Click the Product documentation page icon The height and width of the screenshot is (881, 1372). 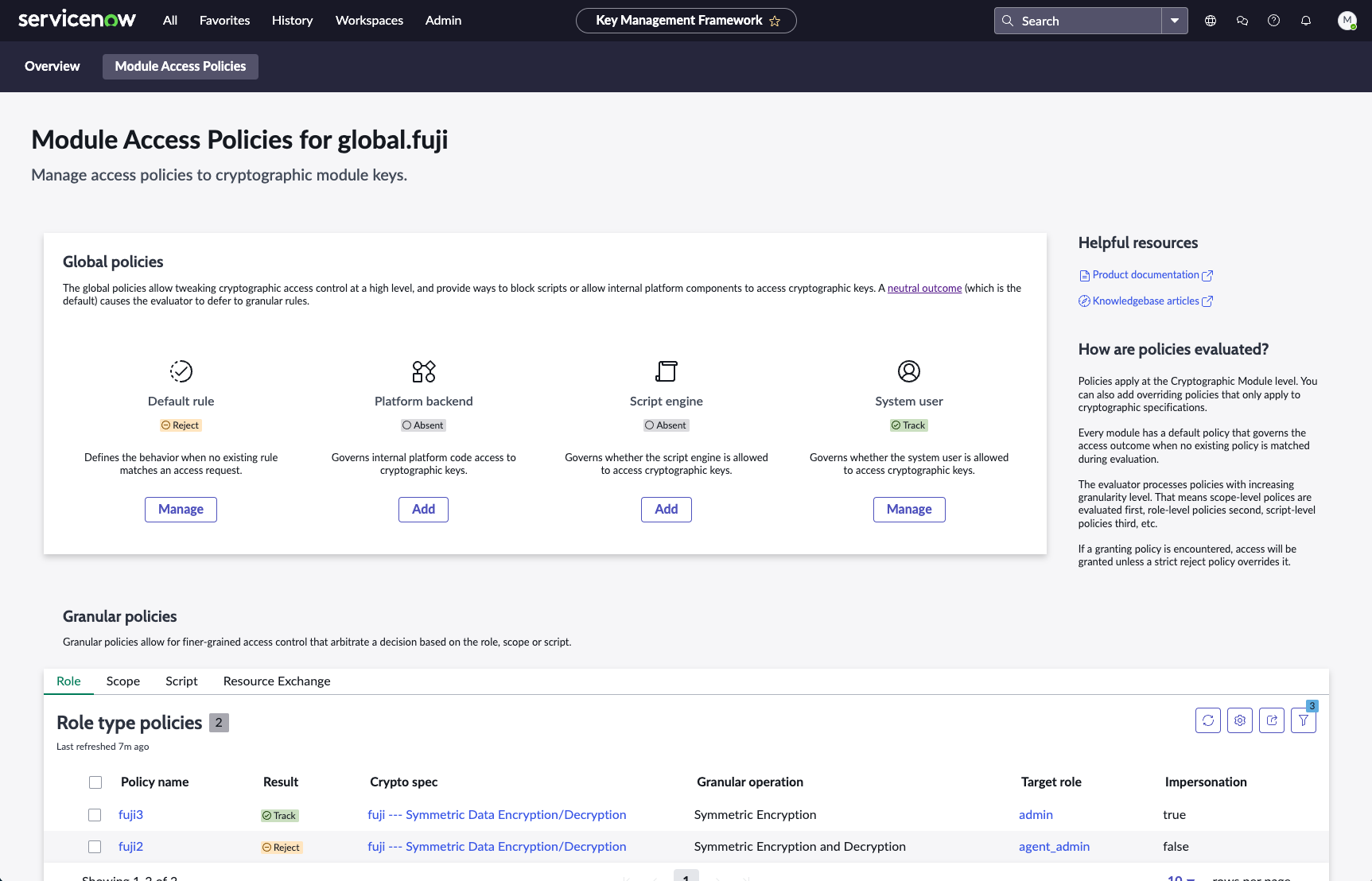(x=1084, y=276)
